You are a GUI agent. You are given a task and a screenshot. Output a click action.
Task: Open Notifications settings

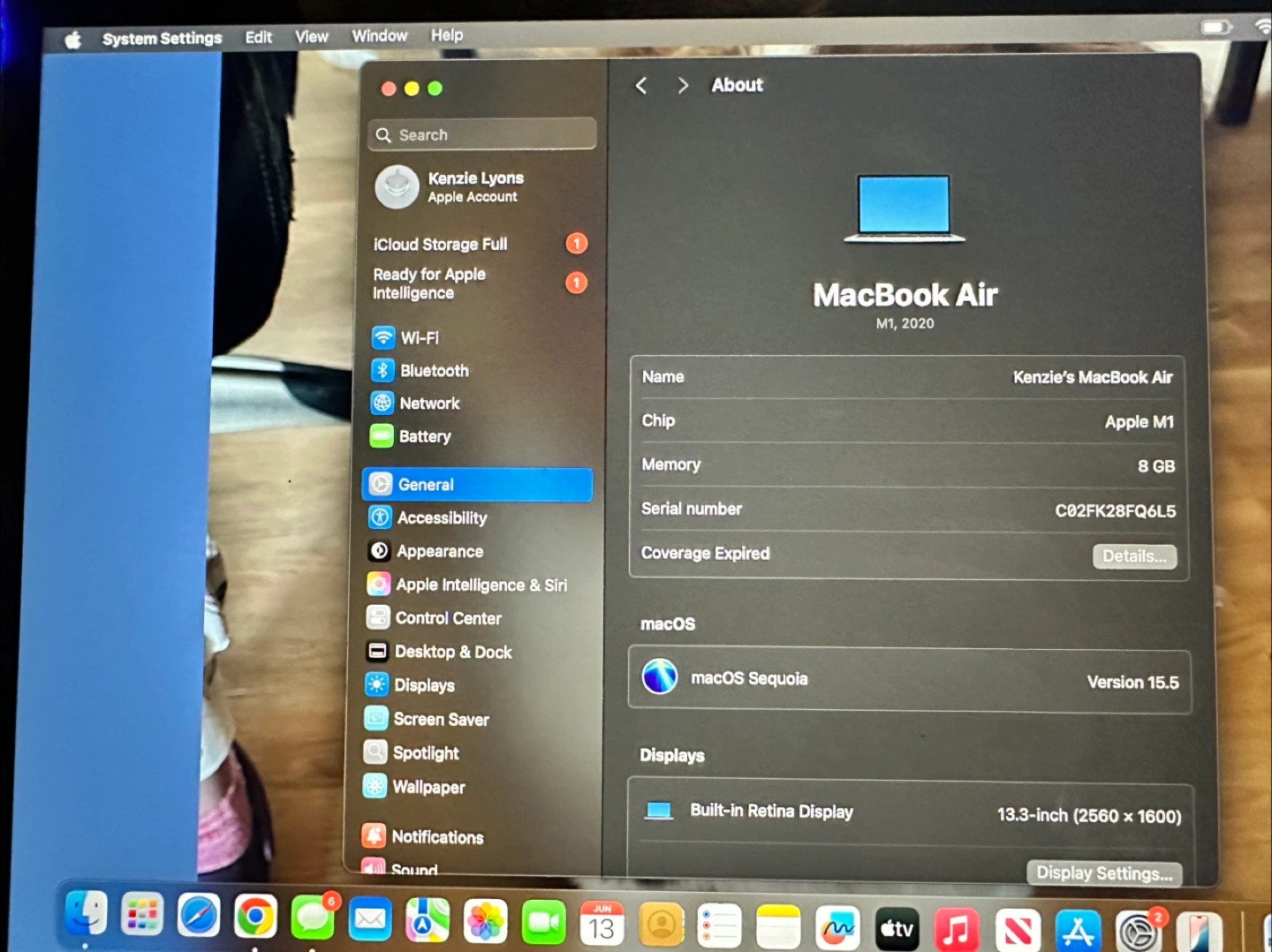click(423, 836)
